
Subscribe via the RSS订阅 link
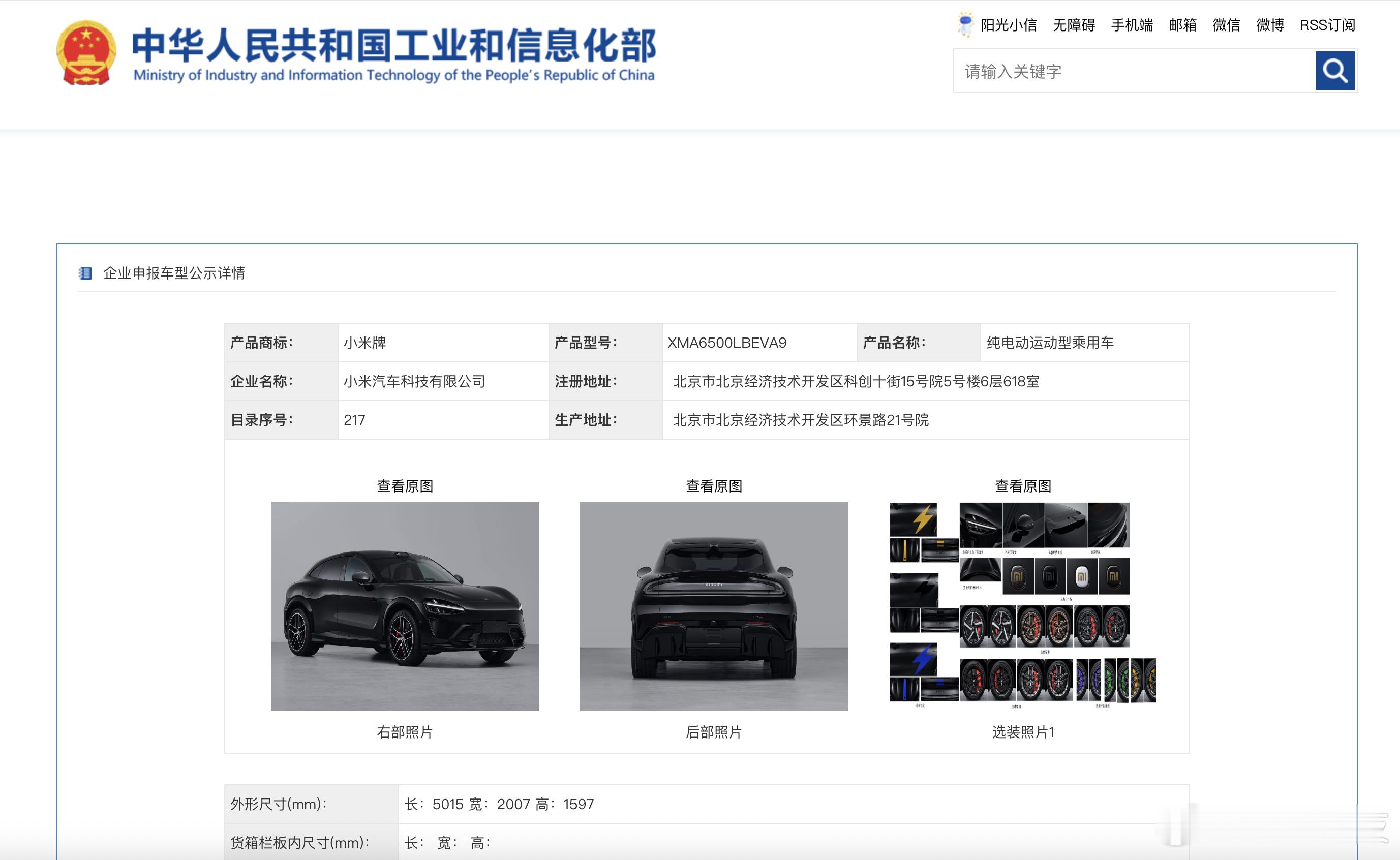[x=1327, y=25]
